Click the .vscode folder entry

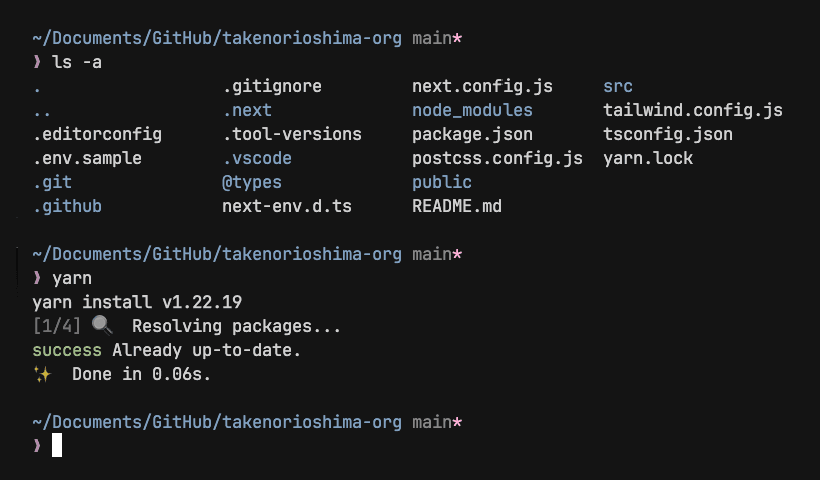coord(257,158)
